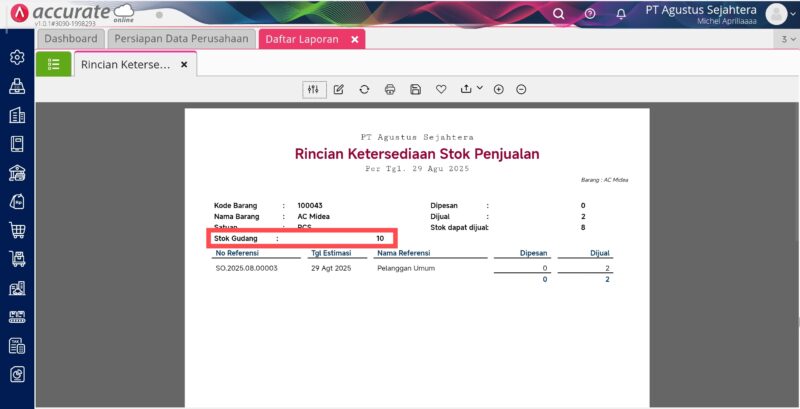This screenshot has height=409, width=800.
Task: Click the Nama Referensi column header
Action: click(x=404, y=253)
